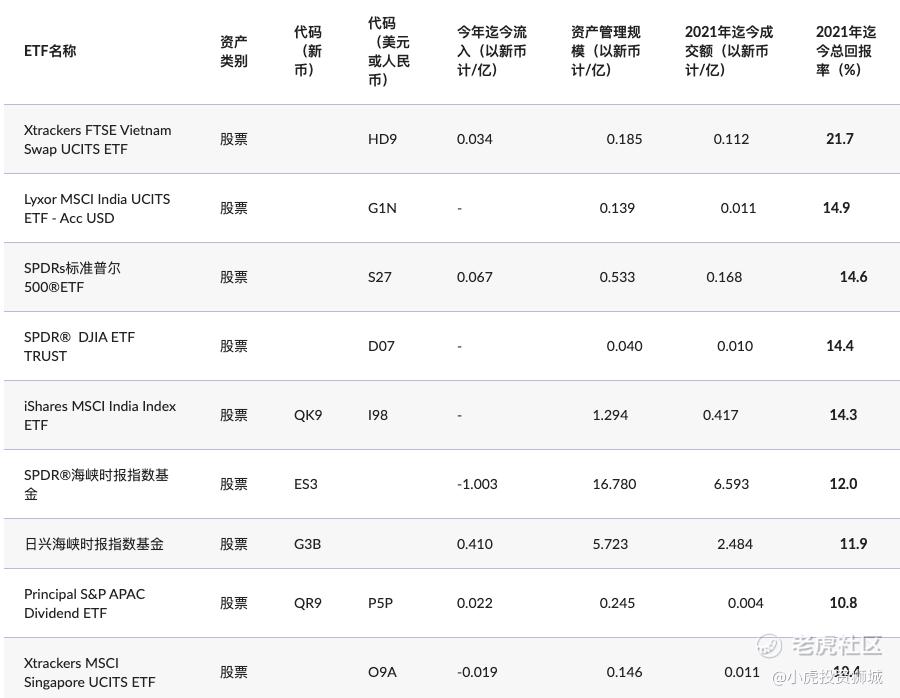Click ticker code O9A
The image size is (900, 698).
[x=382, y=672]
